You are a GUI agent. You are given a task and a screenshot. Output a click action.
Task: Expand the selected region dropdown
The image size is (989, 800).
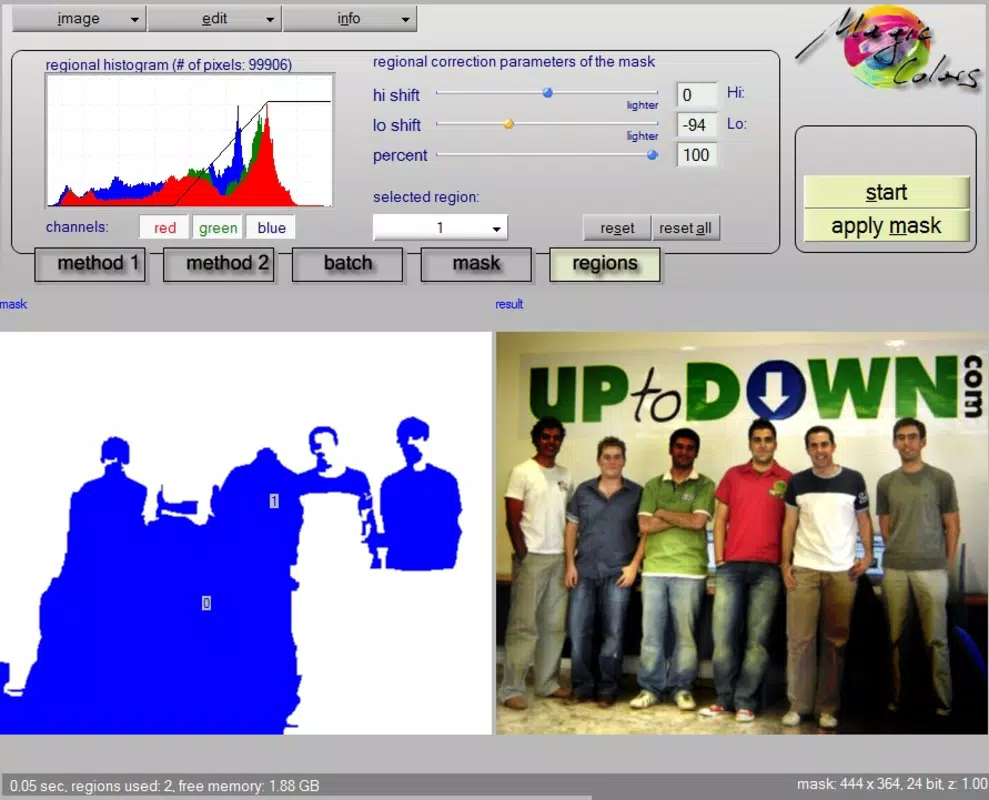click(440, 228)
